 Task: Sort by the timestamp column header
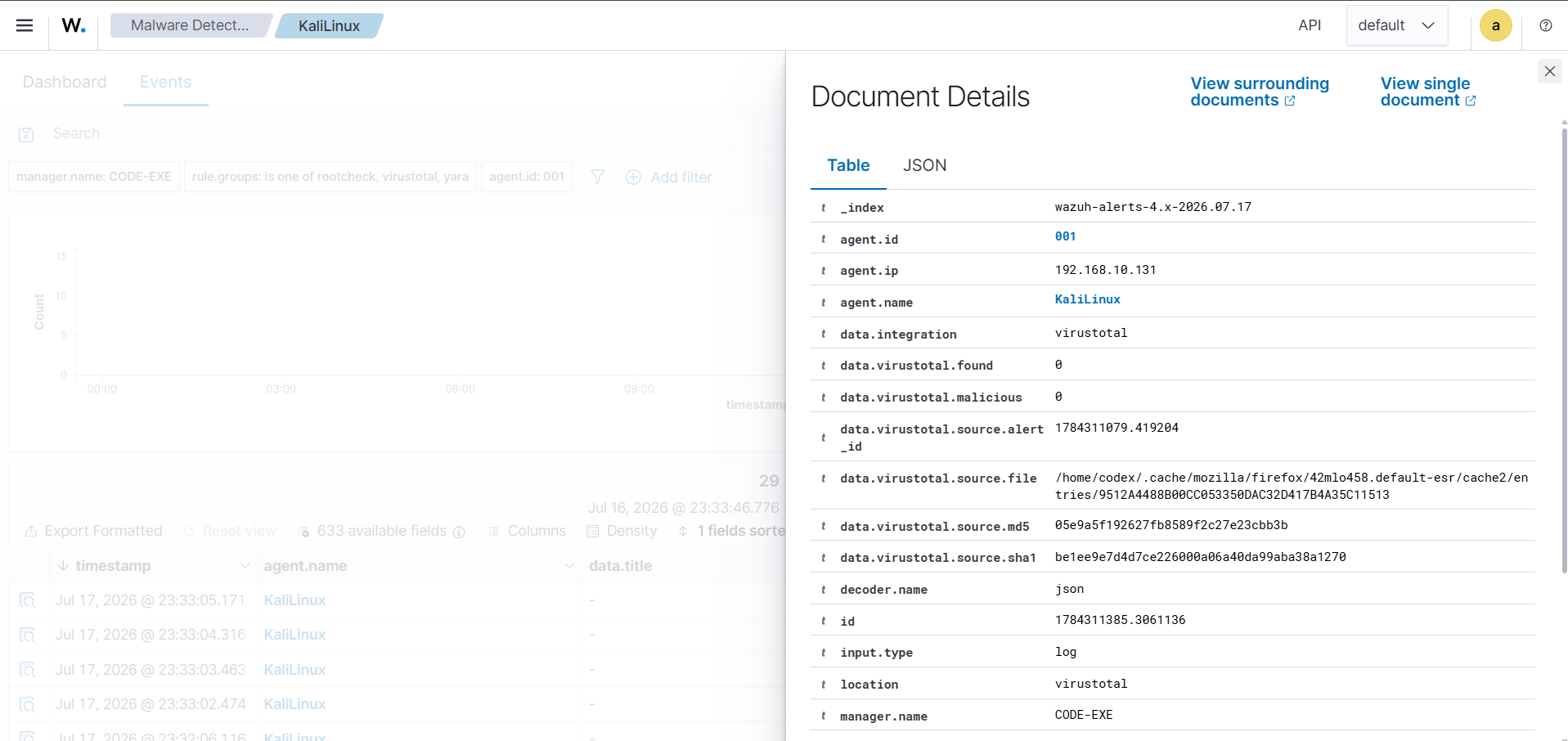[x=113, y=566]
